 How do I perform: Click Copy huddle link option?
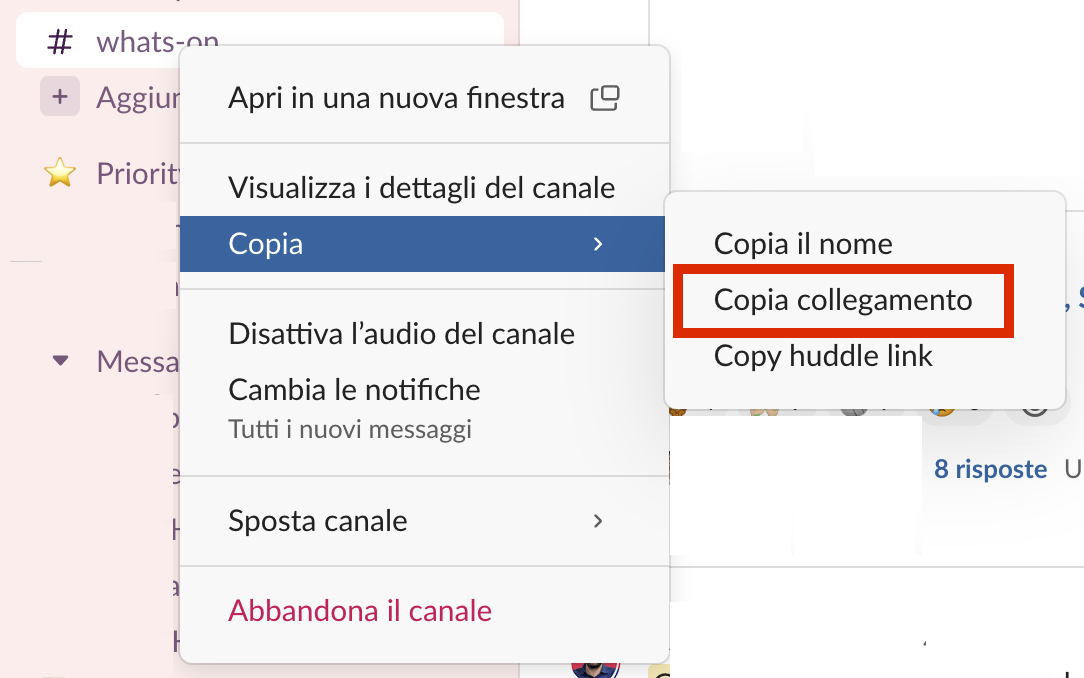823,355
